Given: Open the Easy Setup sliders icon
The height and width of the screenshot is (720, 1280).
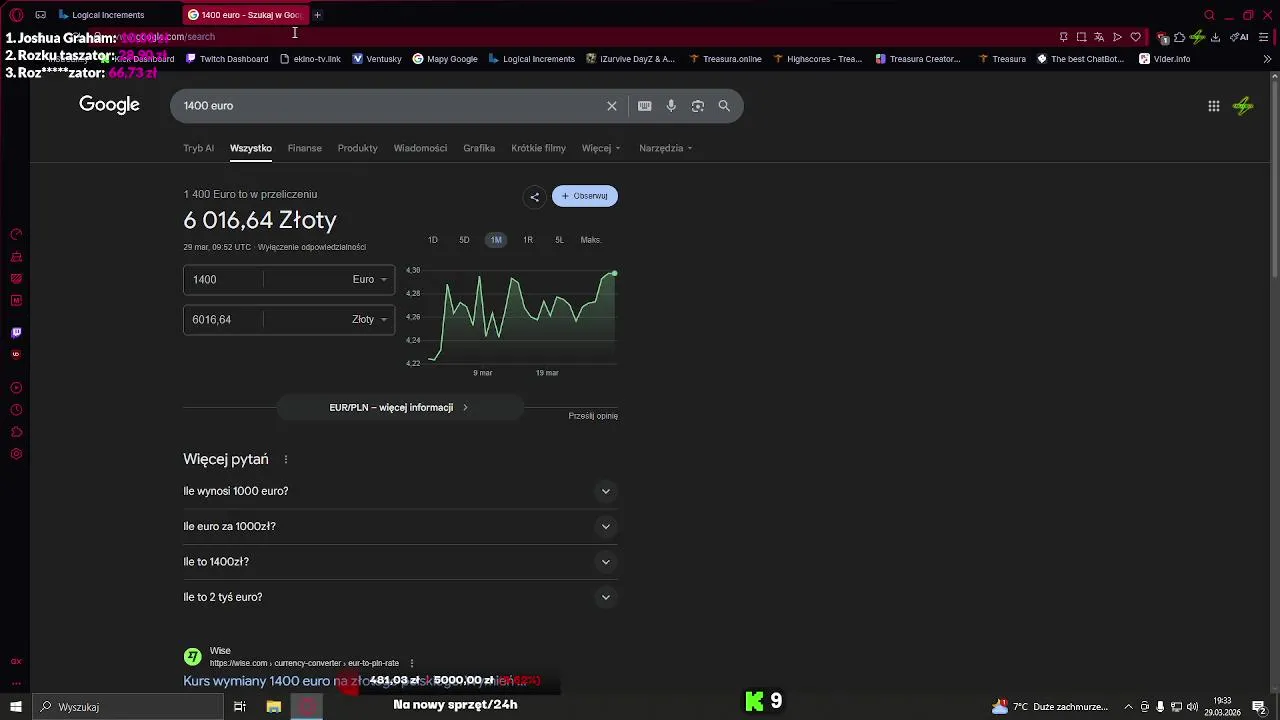Looking at the screenshot, I should coord(1264,37).
